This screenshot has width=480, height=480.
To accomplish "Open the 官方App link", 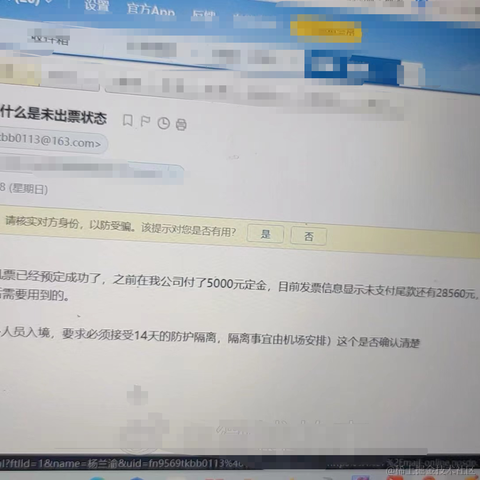I will 151,9.
